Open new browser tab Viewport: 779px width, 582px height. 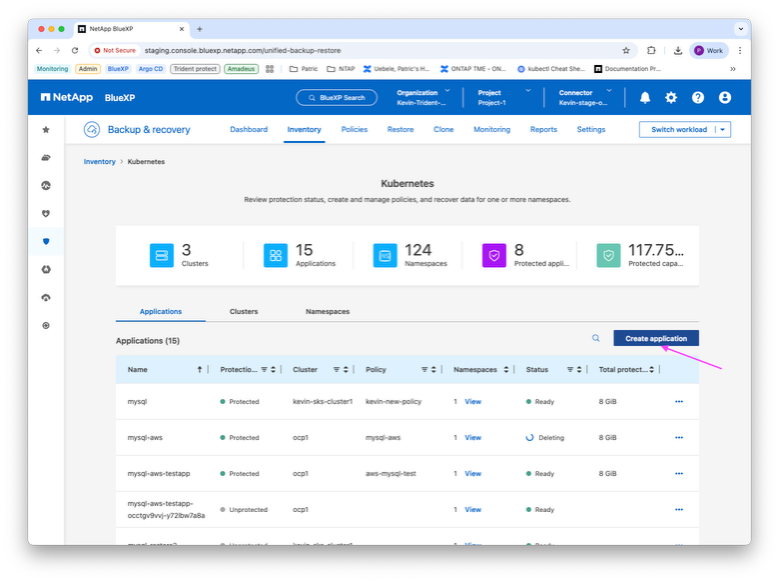200,29
